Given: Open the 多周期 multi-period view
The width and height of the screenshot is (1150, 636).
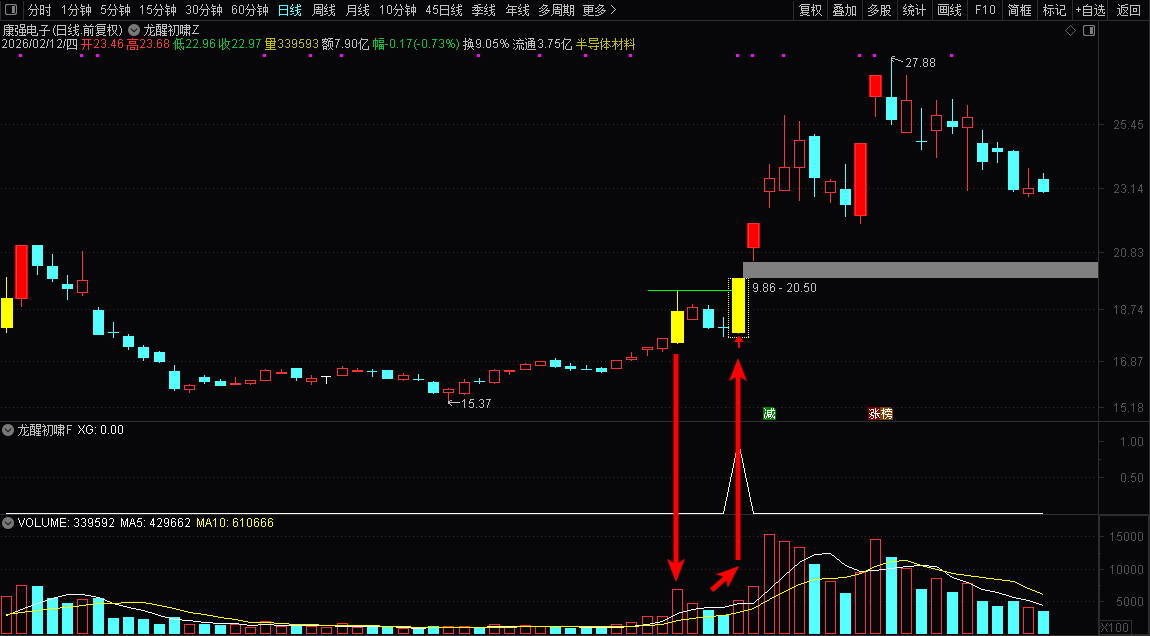Looking at the screenshot, I should point(557,10).
